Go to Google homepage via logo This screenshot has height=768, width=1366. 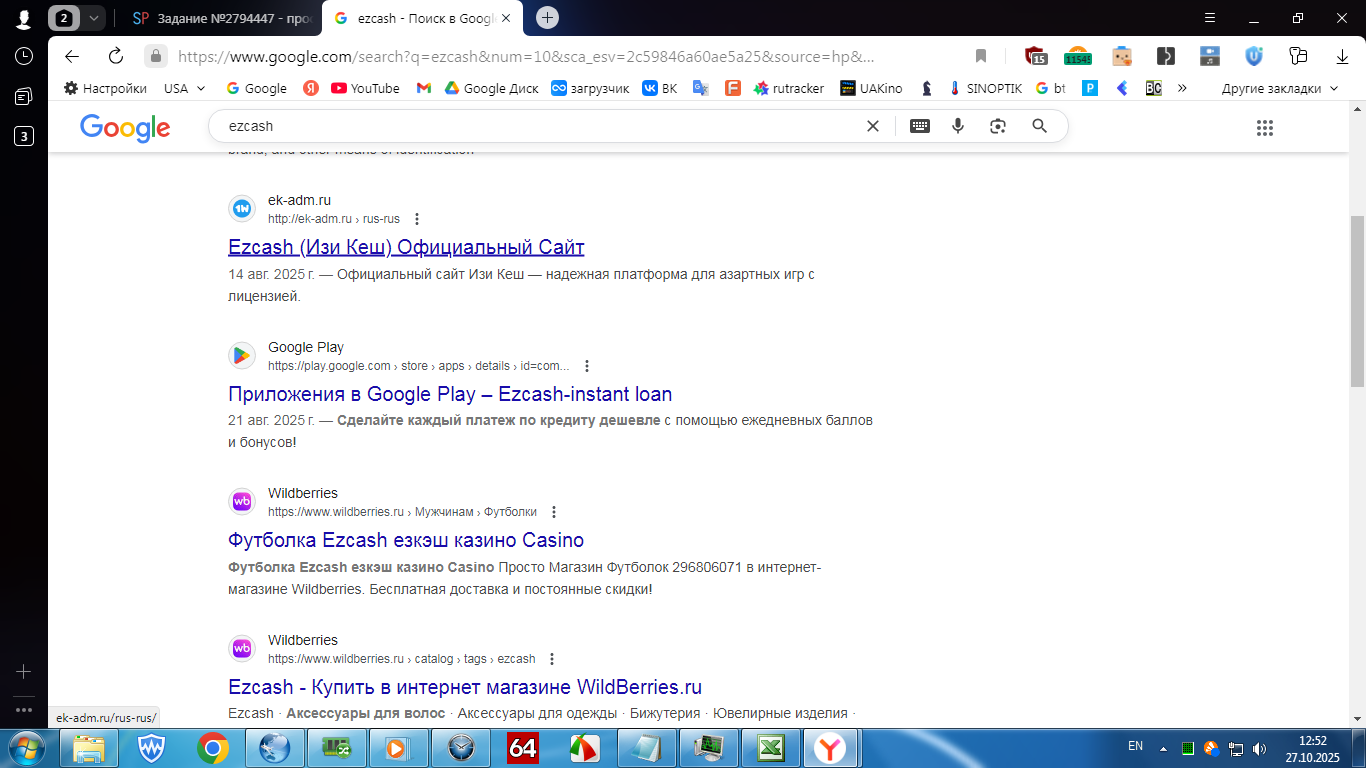[x=125, y=128]
